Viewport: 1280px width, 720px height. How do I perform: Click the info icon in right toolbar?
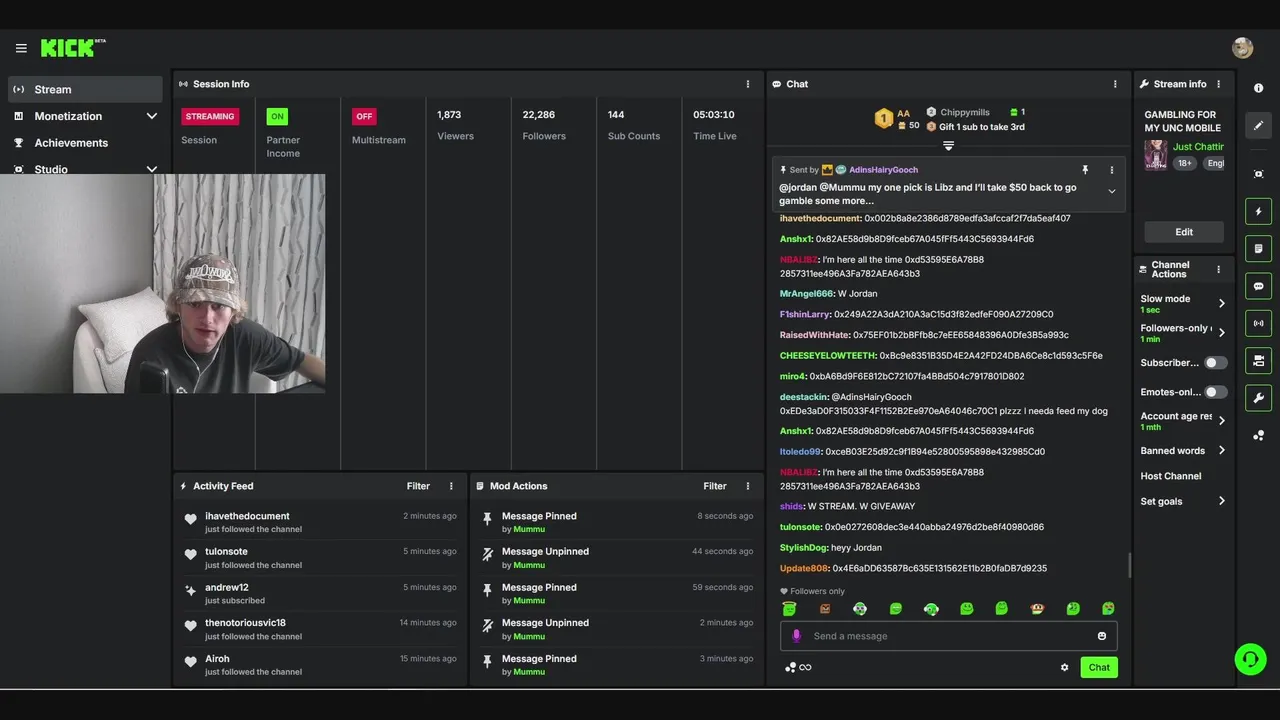(x=1258, y=88)
